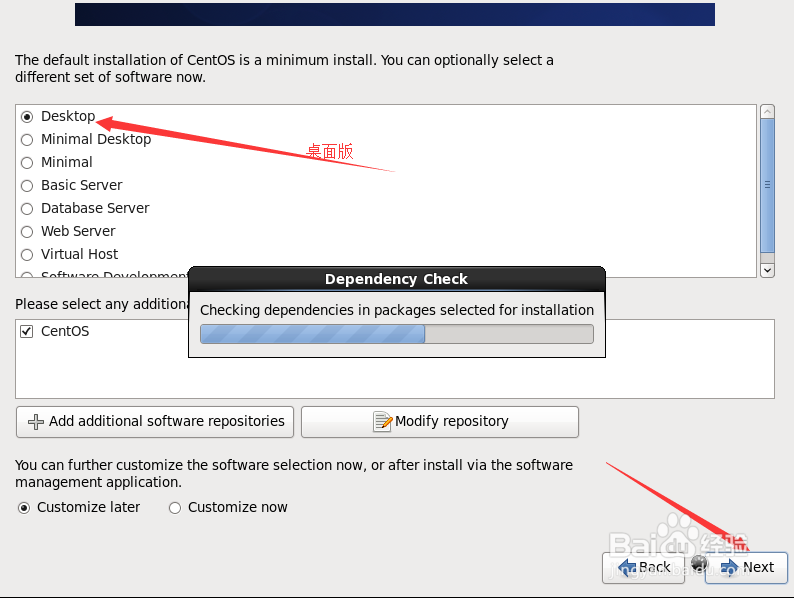Choose Database Server option
Screen dimensions: 794x598
(27, 209)
